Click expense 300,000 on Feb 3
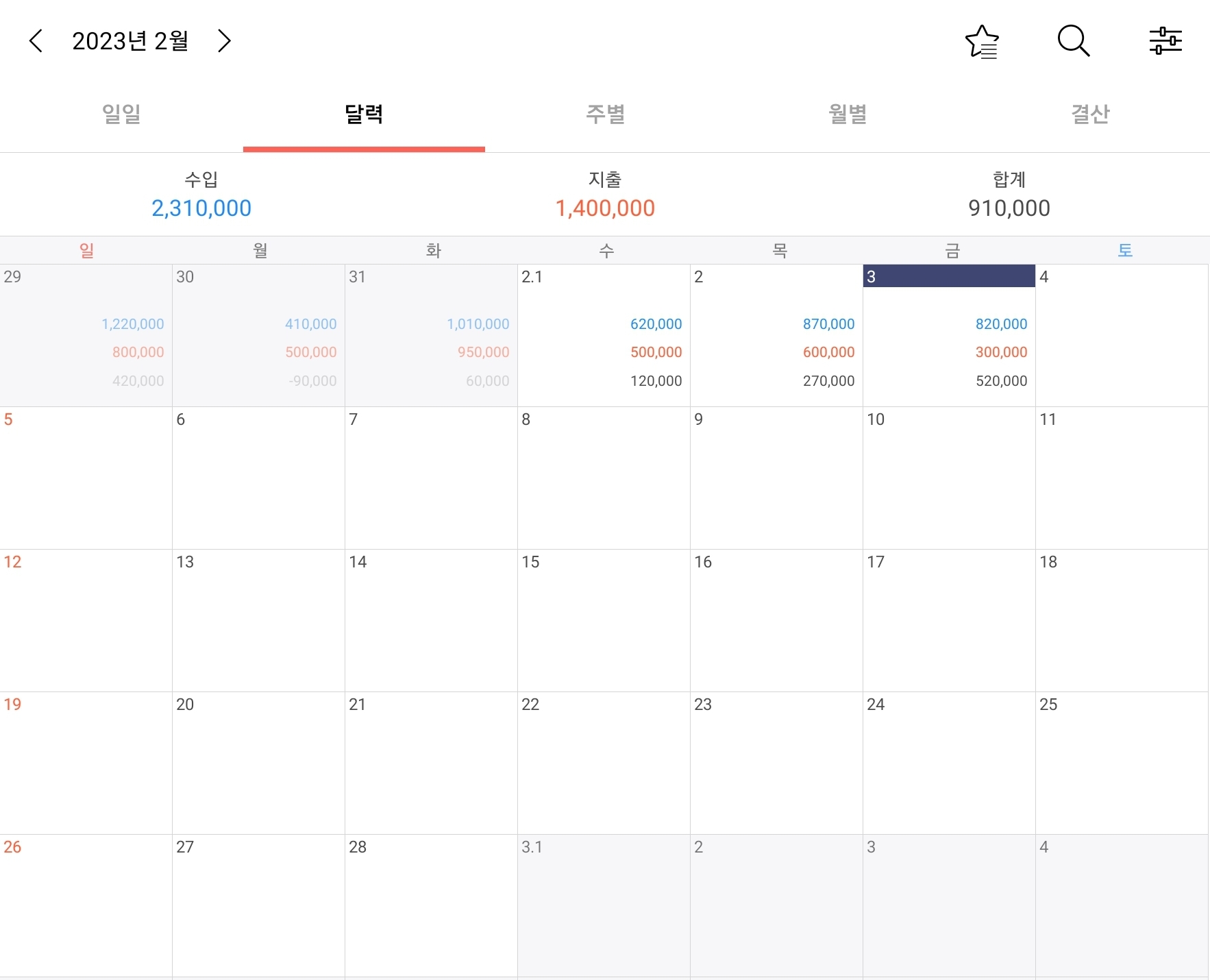 [1001, 352]
